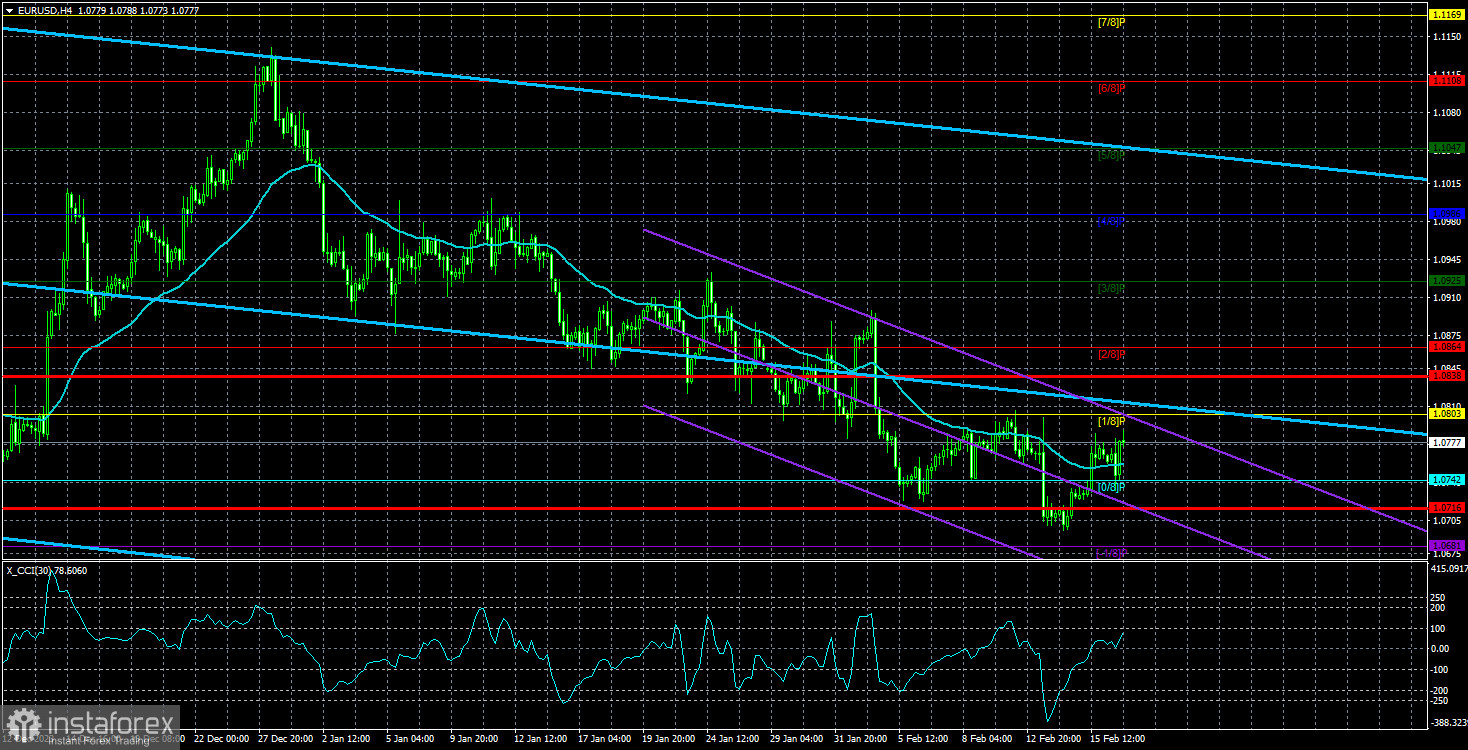Viewport: 1468px width, 750px height.
Task: Click the [1/8]P Murray level label
Action: [x=1112, y=421]
